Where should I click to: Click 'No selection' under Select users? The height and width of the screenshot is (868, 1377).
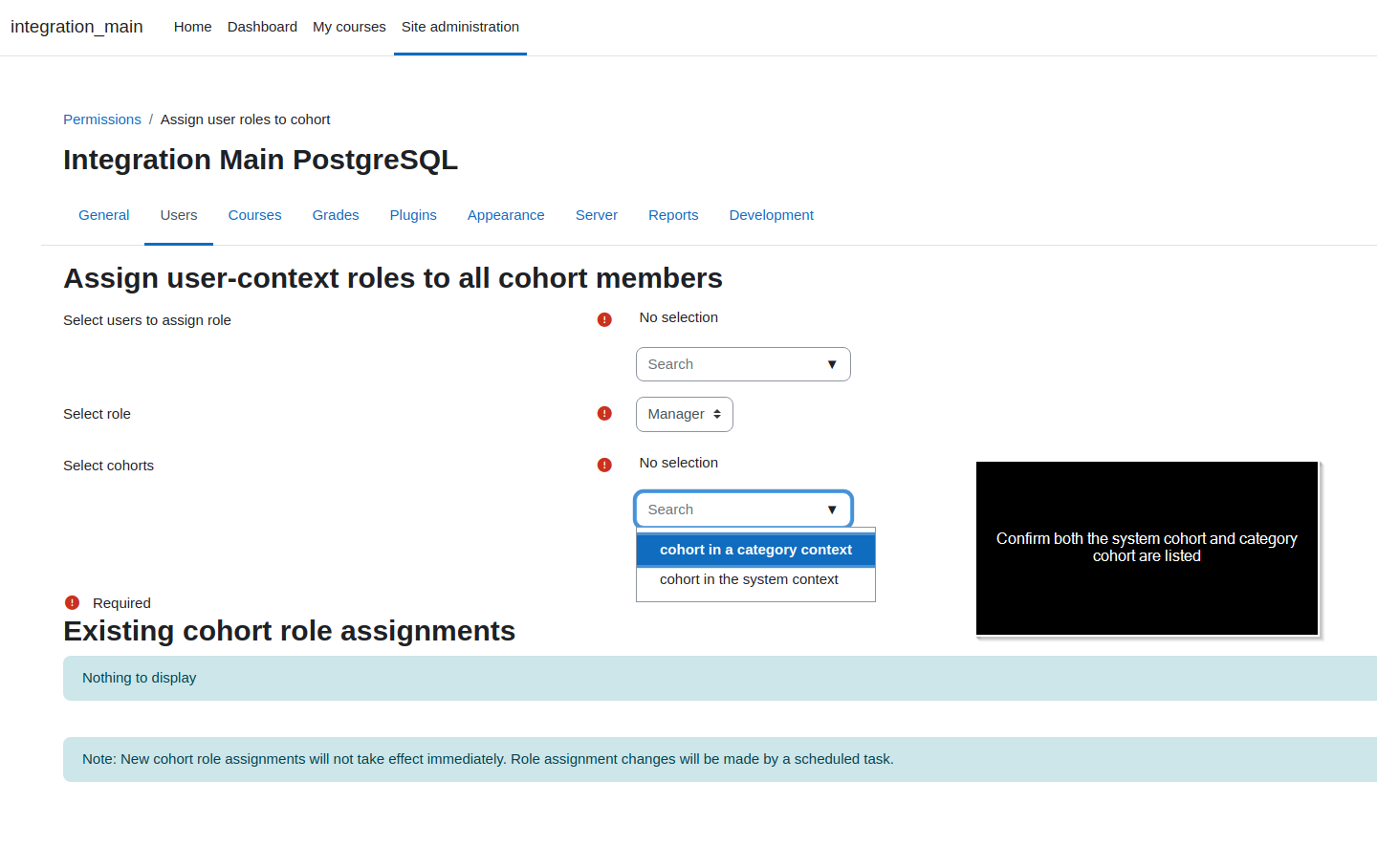tap(679, 317)
